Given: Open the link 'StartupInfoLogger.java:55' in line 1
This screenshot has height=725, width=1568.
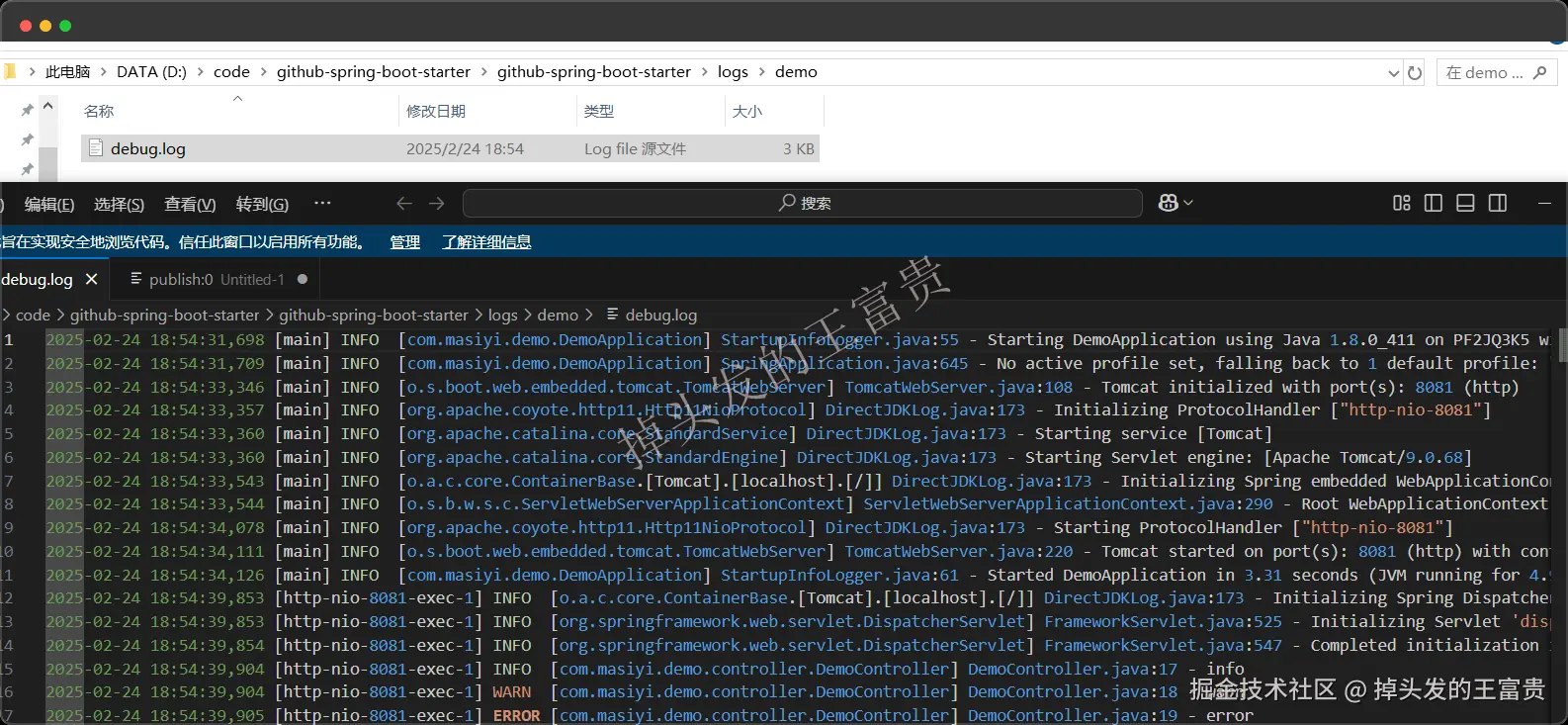Looking at the screenshot, I should 839,339.
